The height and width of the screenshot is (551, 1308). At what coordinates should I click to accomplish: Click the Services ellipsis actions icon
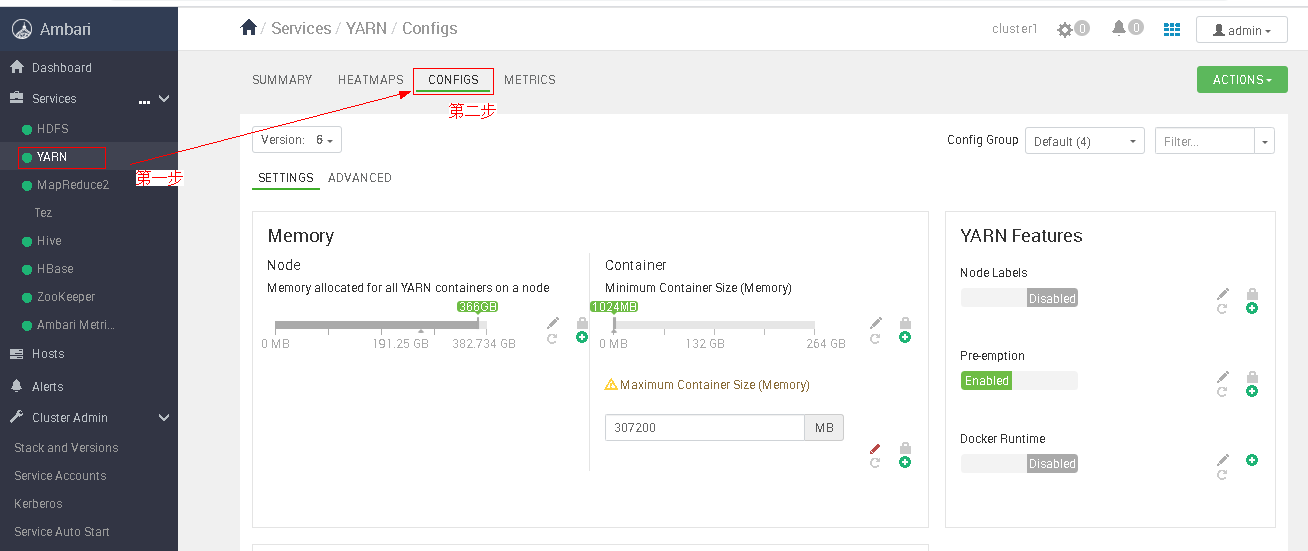coord(144,101)
